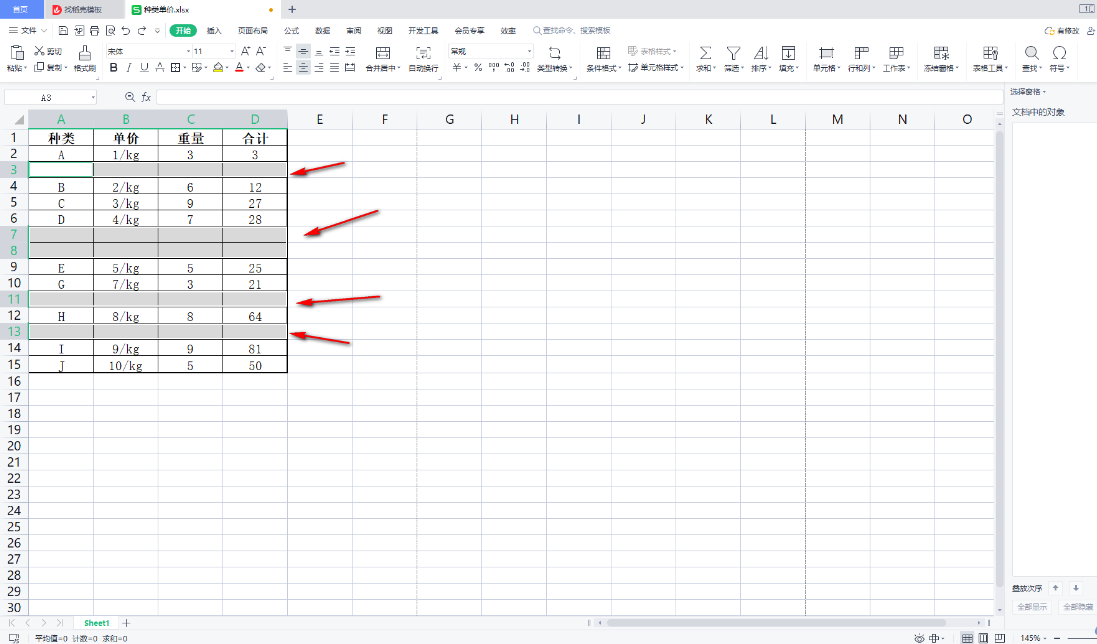Open the Data (数据) tab
The image size is (1097, 644).
click(323, 31)
